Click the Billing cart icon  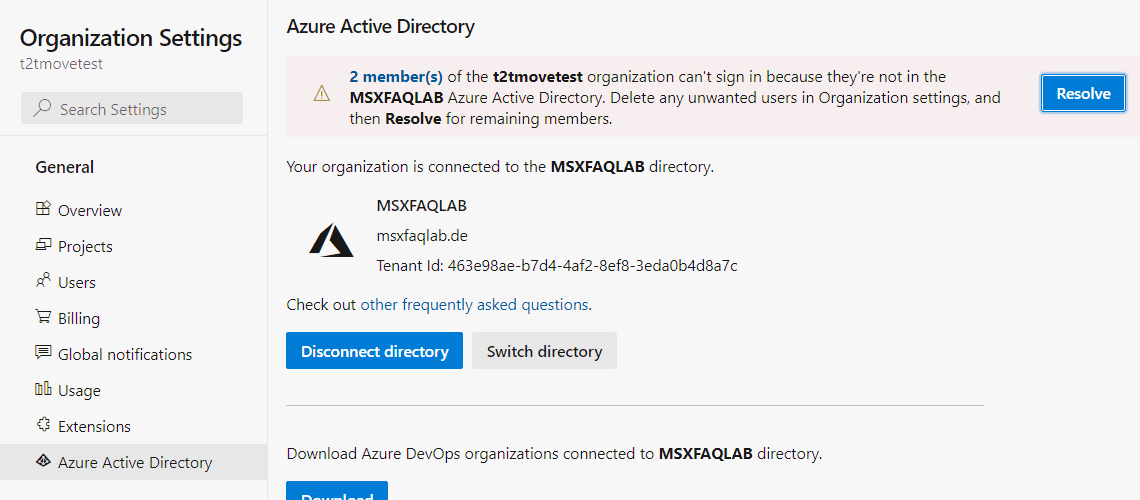click(x=43, y=318)
